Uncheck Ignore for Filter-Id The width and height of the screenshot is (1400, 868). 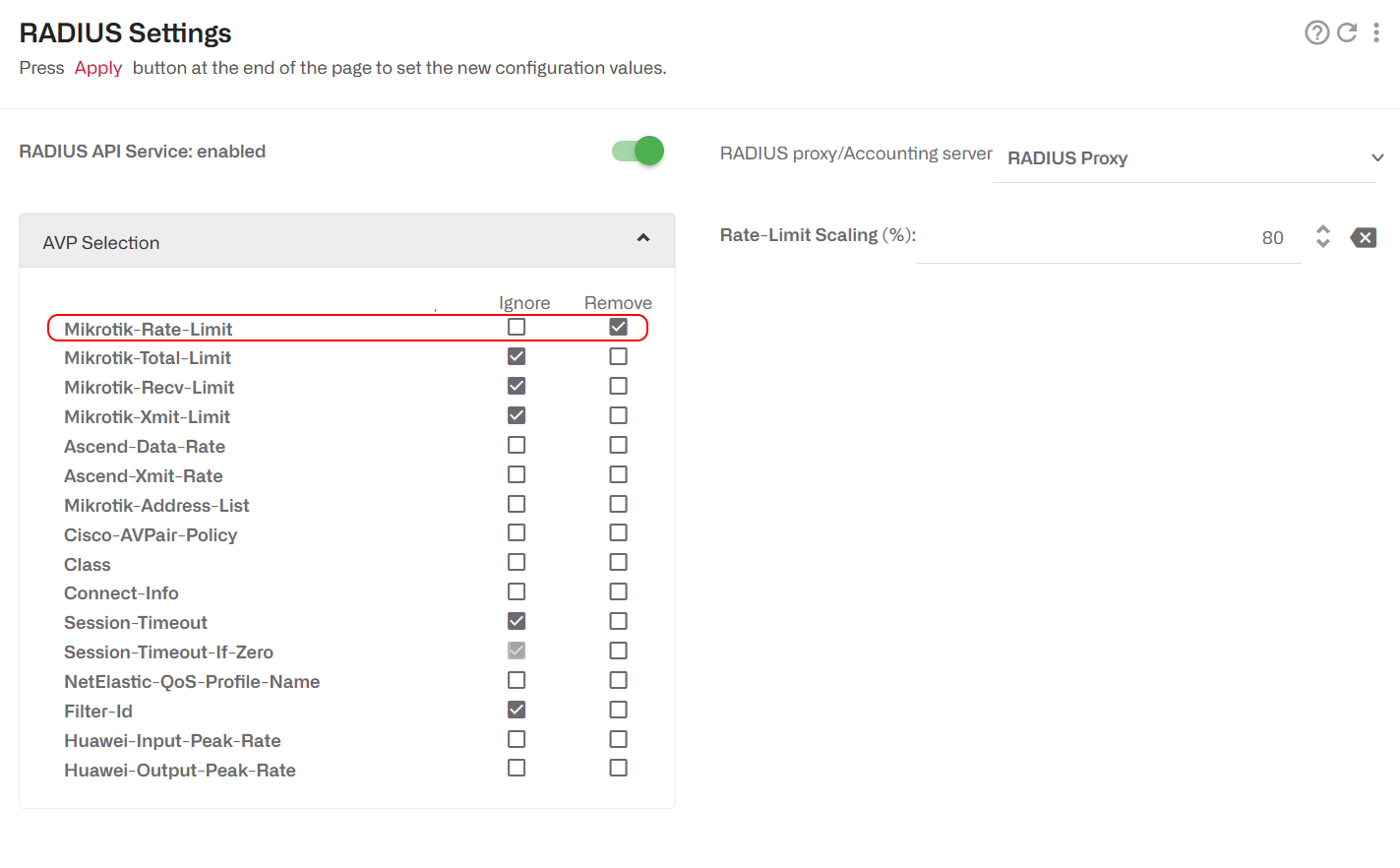click(x=517, y=709)
